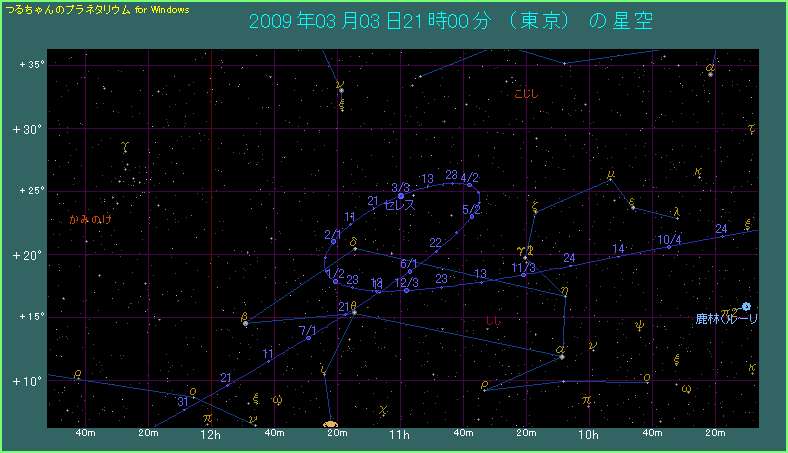The width and height of the screenshot is (788, 453).
Task: Click the blue Lulin comet icon
Action: pos(746,306)
